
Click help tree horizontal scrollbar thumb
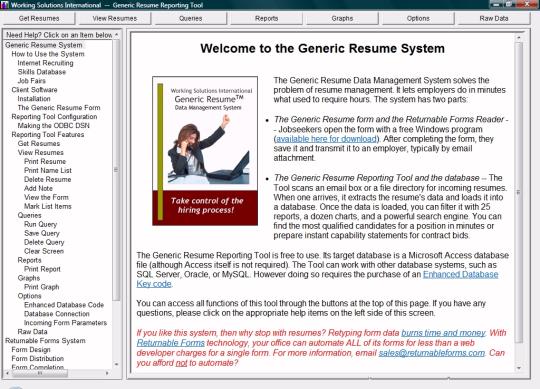[x=40, y=373]
